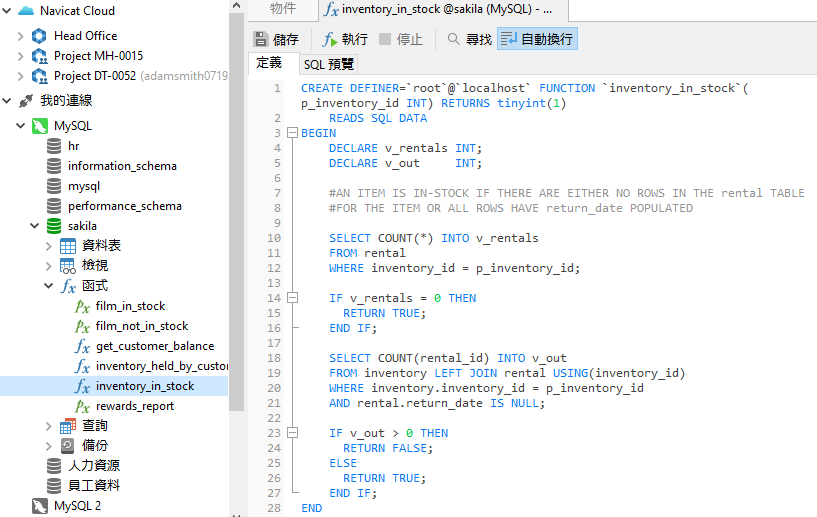
Task: Expand the Head Office project node
Action: tap(21, 36)
